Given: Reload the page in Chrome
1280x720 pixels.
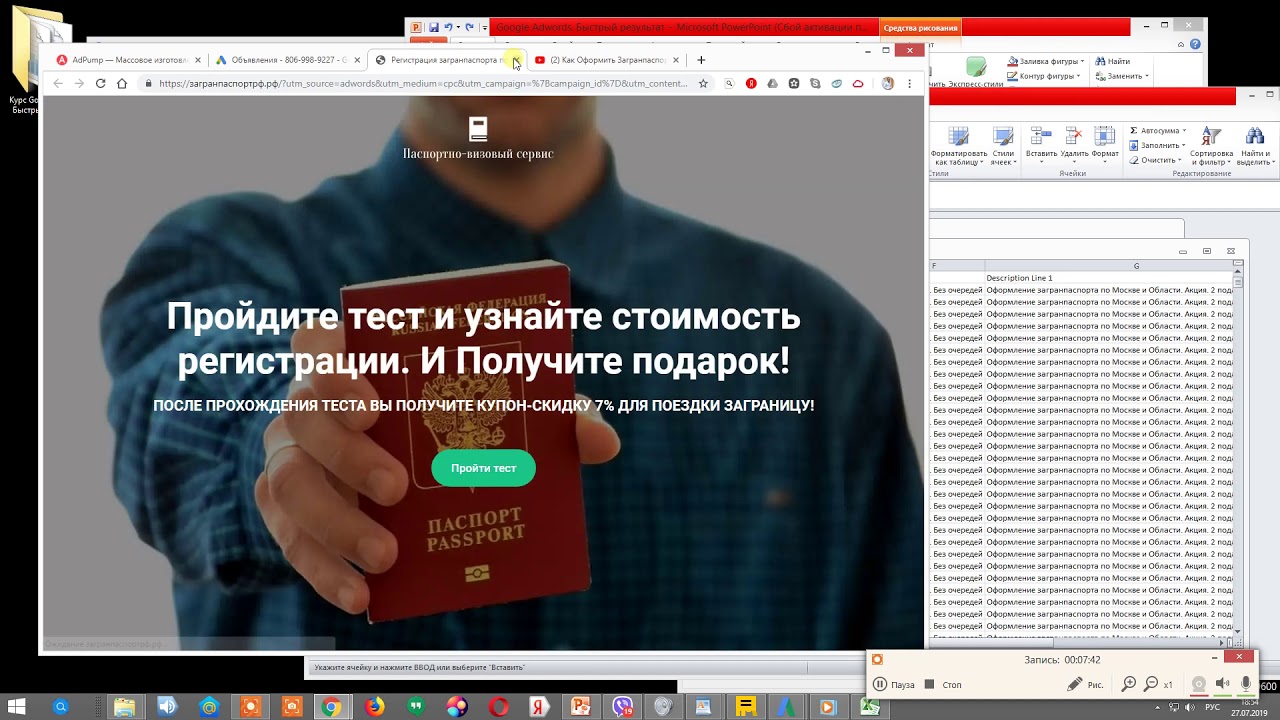Looking at the screenshot, I should pos(100,84).
